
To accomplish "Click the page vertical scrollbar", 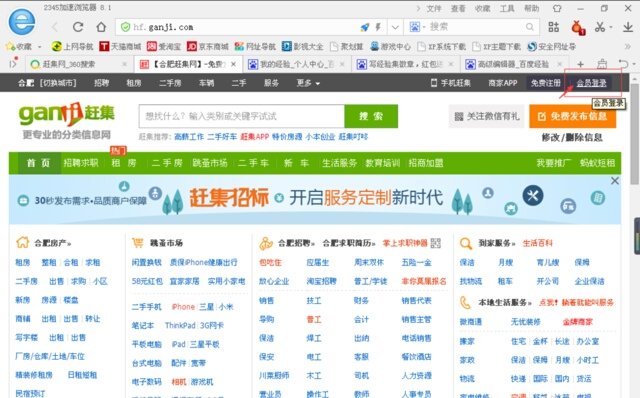I will tap(634, 135).
